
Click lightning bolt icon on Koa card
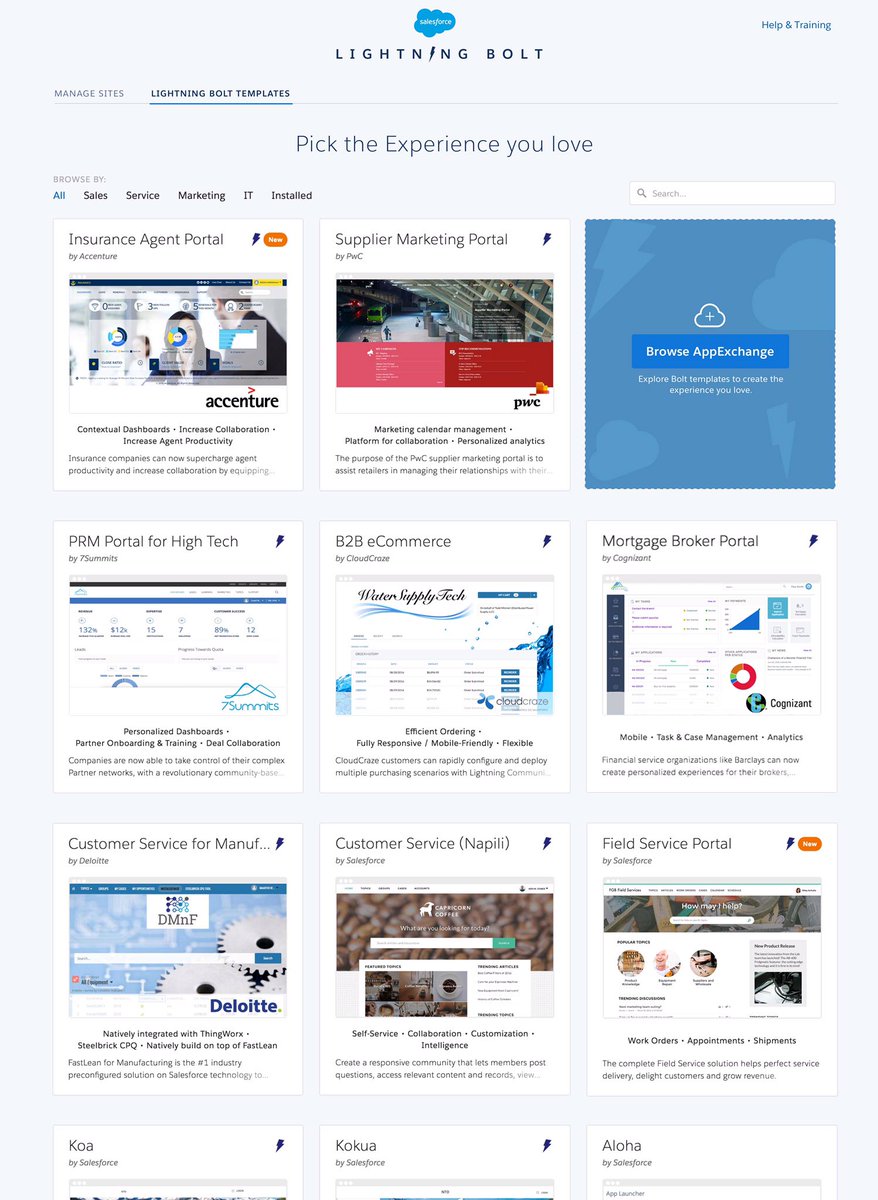coord(280,1146)
